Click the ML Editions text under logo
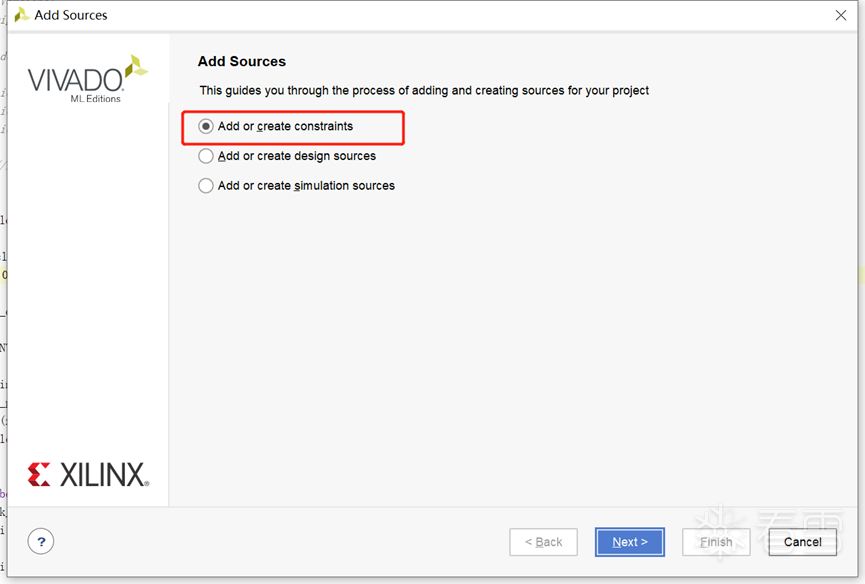This screenshot has height=584, width=865. (x=95, y=99)
